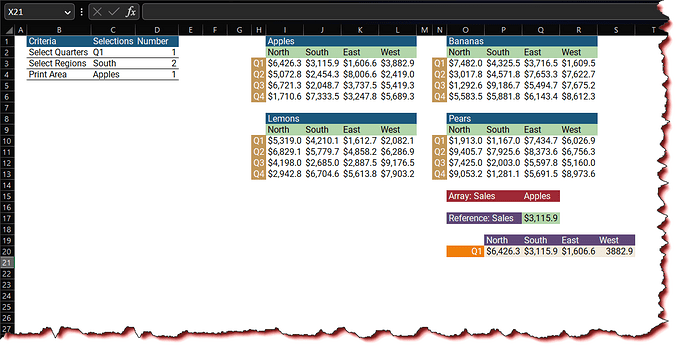The height and width of the screenshot is (360, 690).
Task: Select Bananas value $8,612.3
Action: coord(578,96)
